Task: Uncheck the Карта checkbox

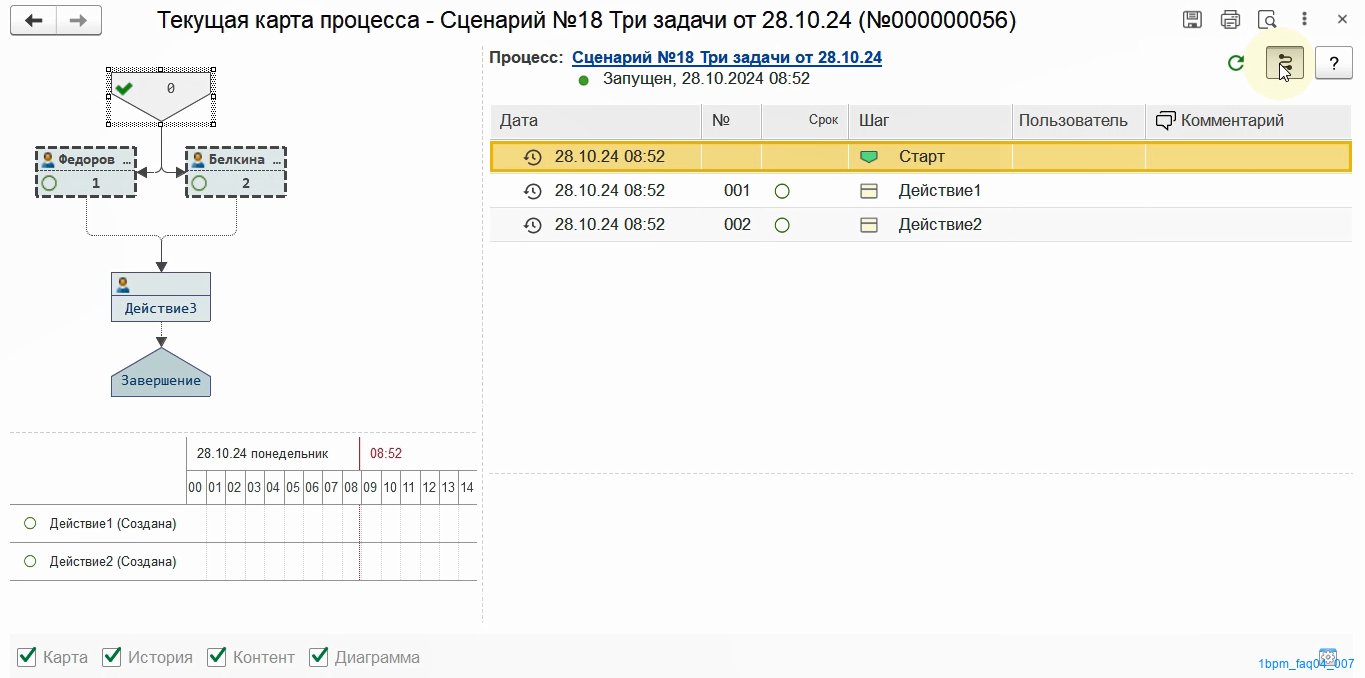Action: [27, 657]
